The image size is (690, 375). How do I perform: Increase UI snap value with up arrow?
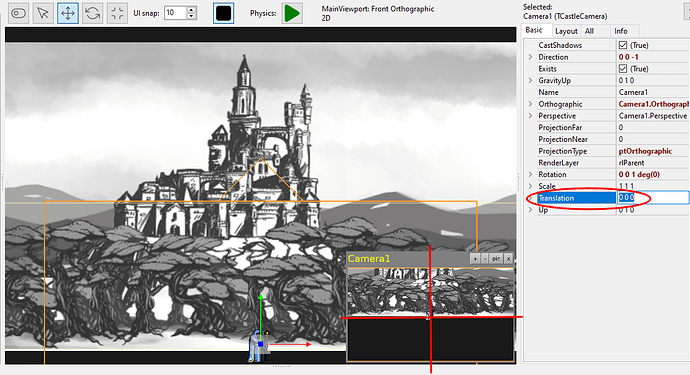[191, 10]
